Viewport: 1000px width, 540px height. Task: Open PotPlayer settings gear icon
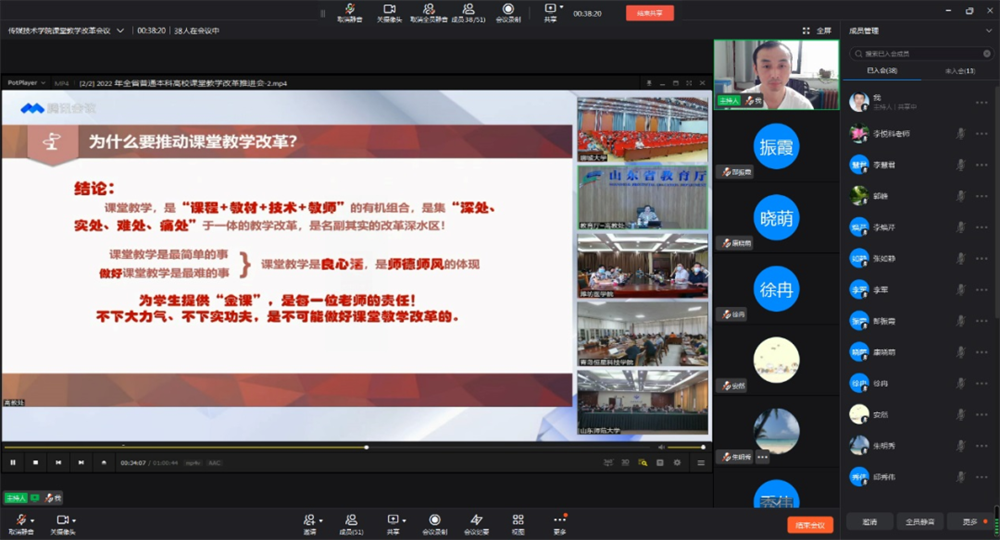coord(677,462)
